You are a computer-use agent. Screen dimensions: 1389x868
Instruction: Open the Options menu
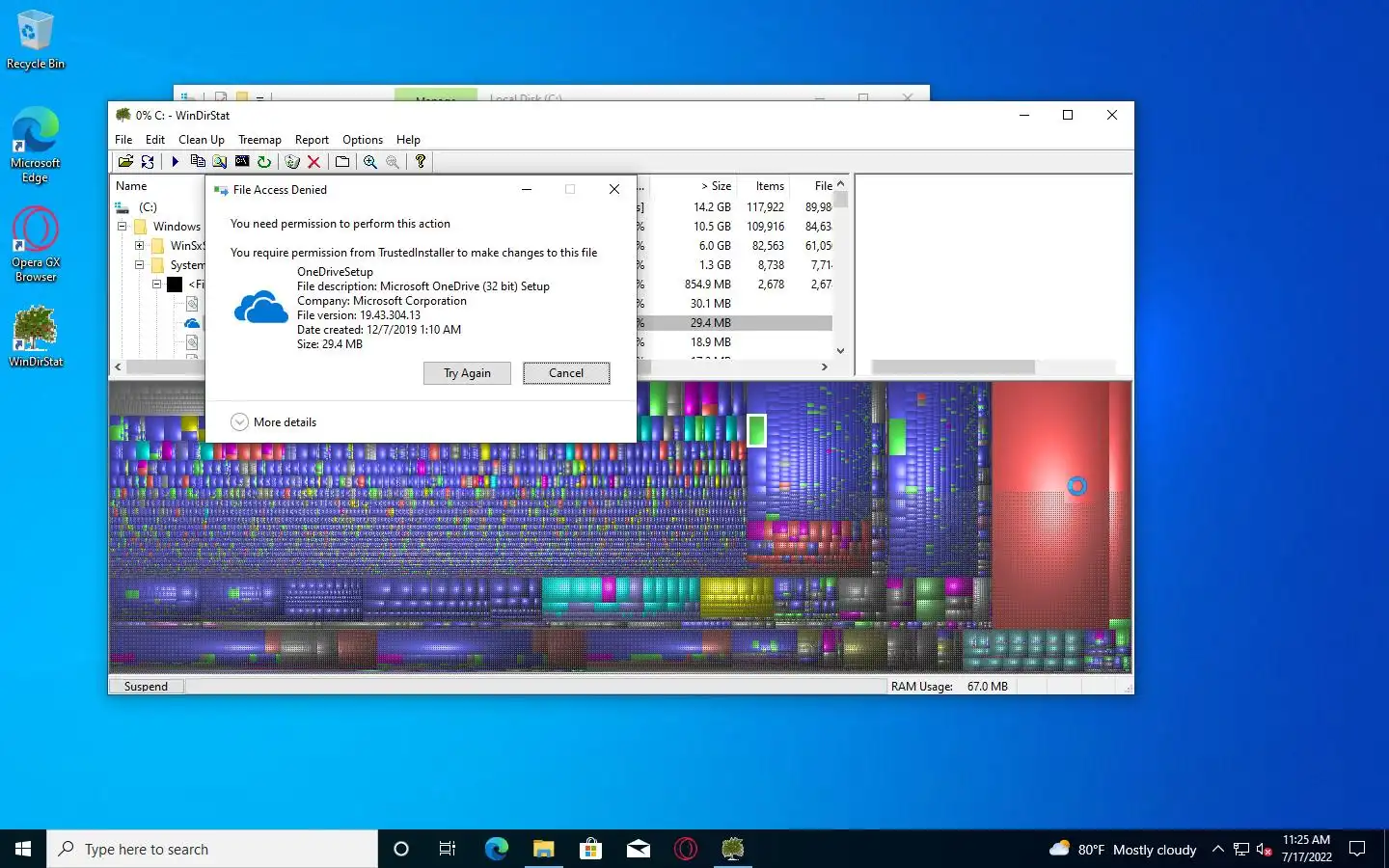(363, 140)
